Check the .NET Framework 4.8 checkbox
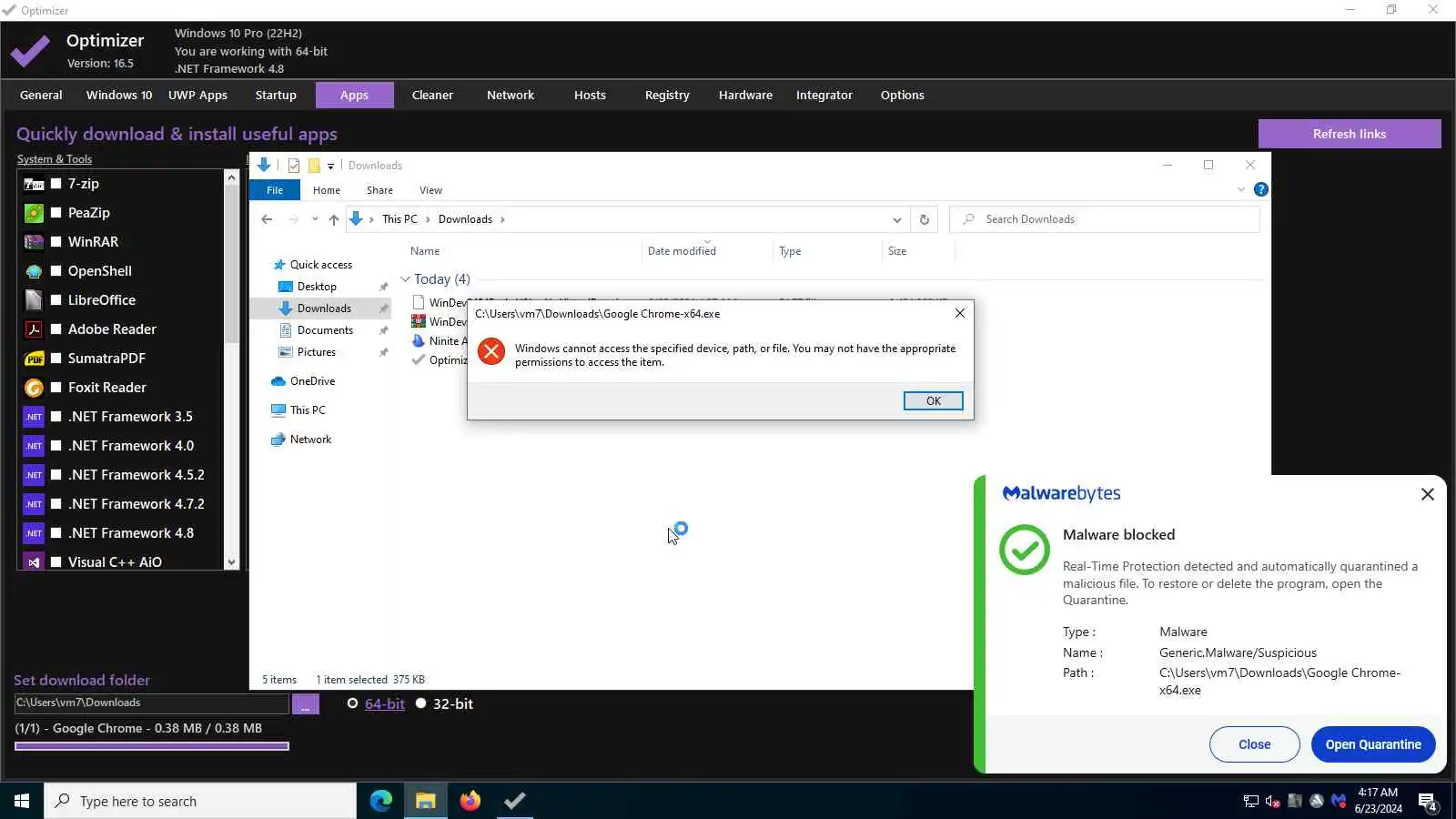Screen dimensions: 1456x819 click(x=56, y=533)
